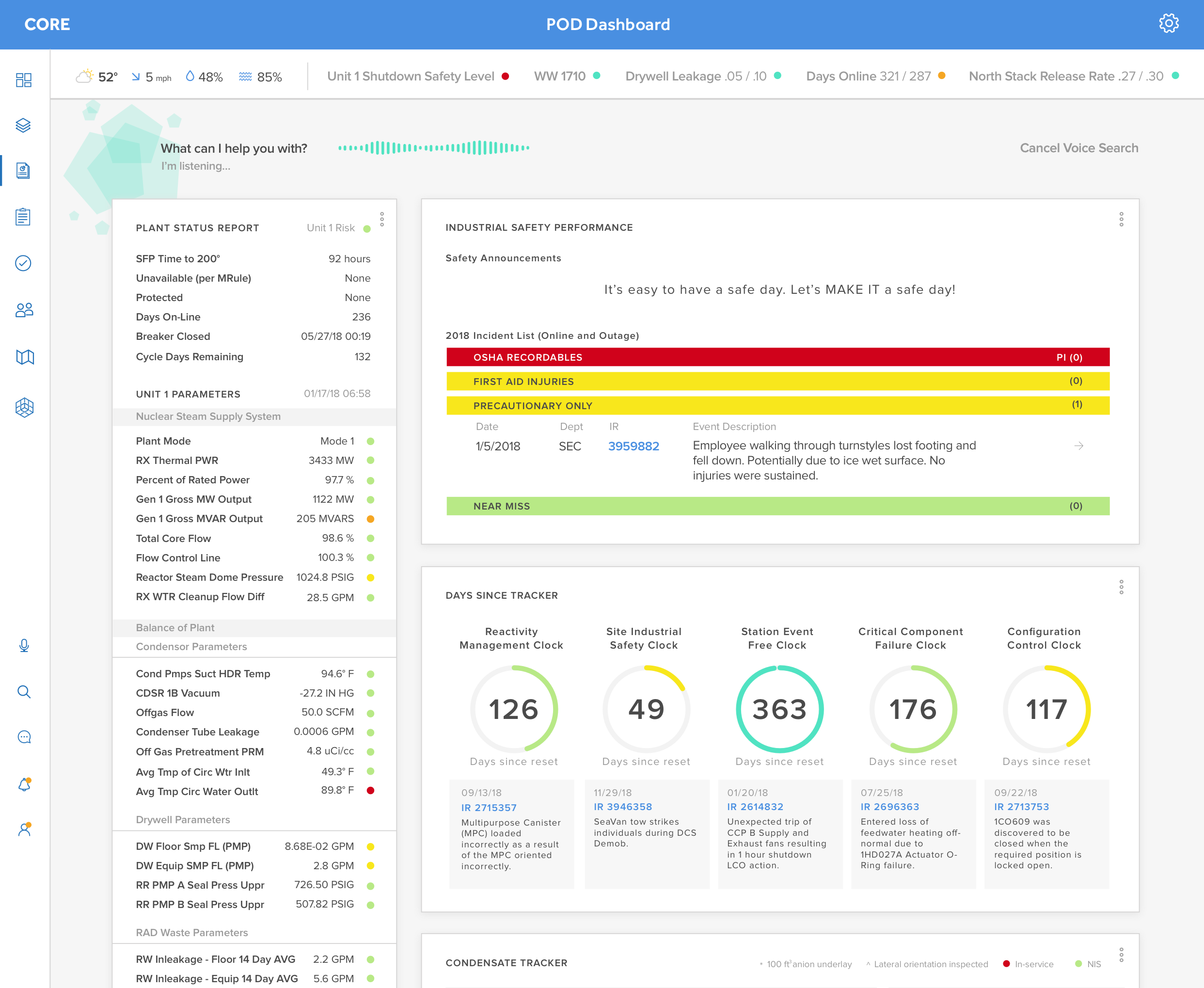Screen dimensions: 1204x988
Task: Click the partly cloudy weather icon
Action: 85,76
